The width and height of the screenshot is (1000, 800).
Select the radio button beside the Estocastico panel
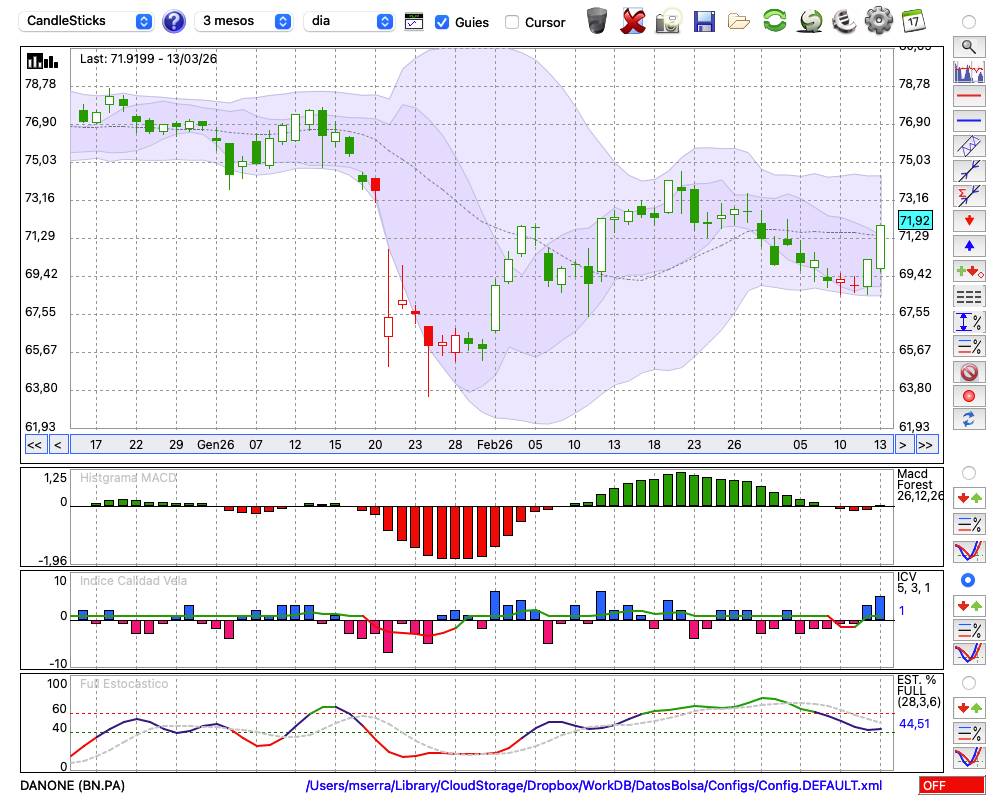[968, 682]
